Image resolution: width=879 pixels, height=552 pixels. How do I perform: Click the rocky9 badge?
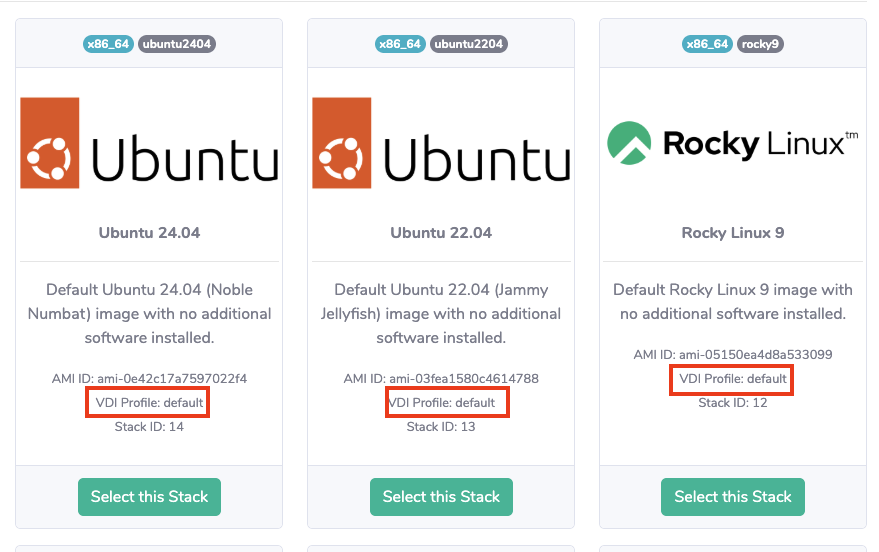(760, 44)
